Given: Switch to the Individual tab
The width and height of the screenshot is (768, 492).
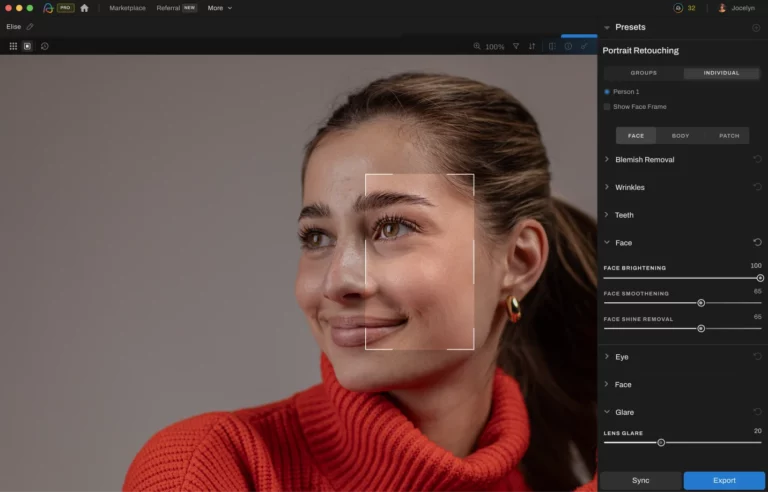Looking at the screenshot, I should pos(721,73).
